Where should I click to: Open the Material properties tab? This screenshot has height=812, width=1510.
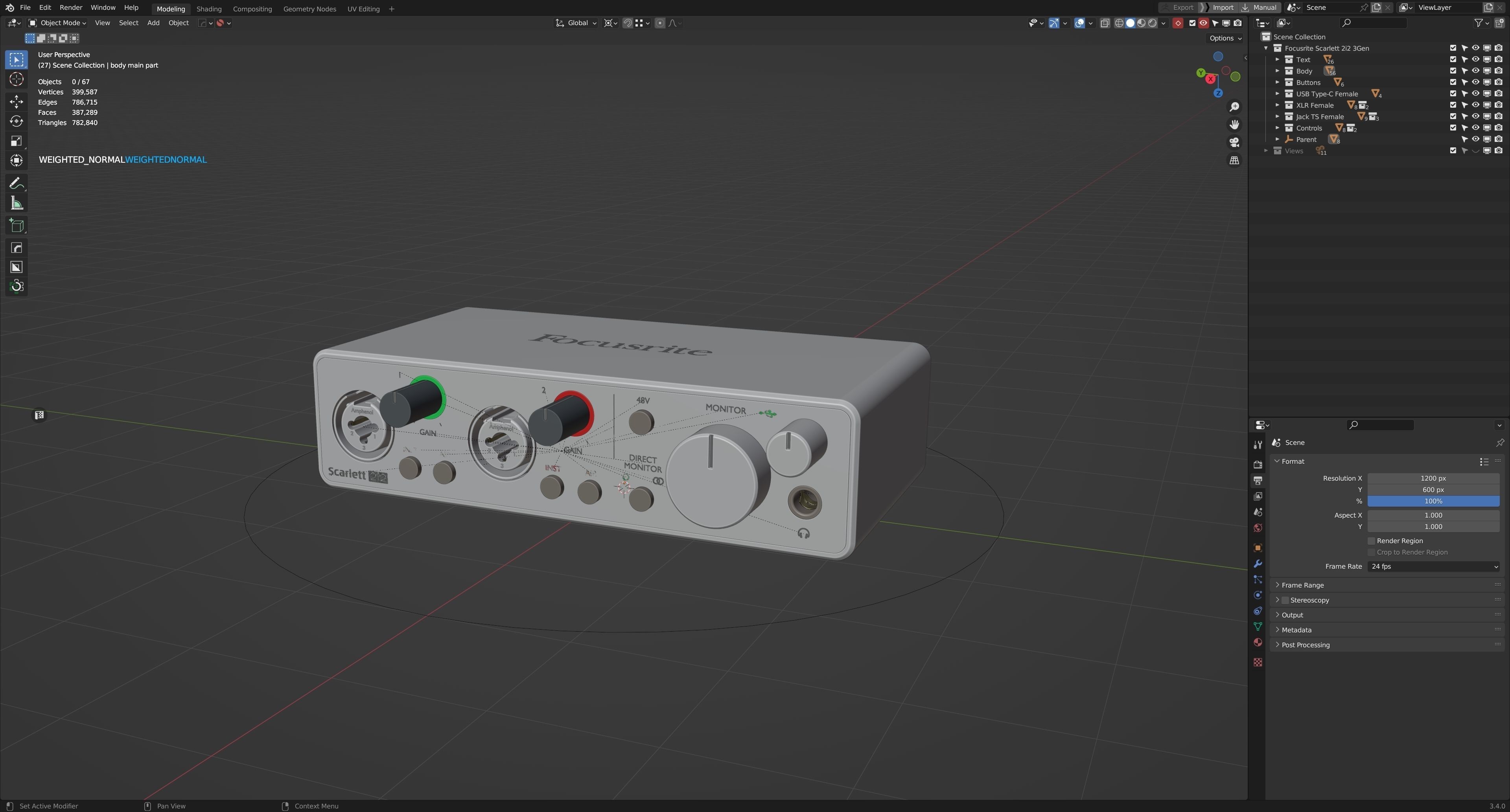click(x=1258, y=643)
